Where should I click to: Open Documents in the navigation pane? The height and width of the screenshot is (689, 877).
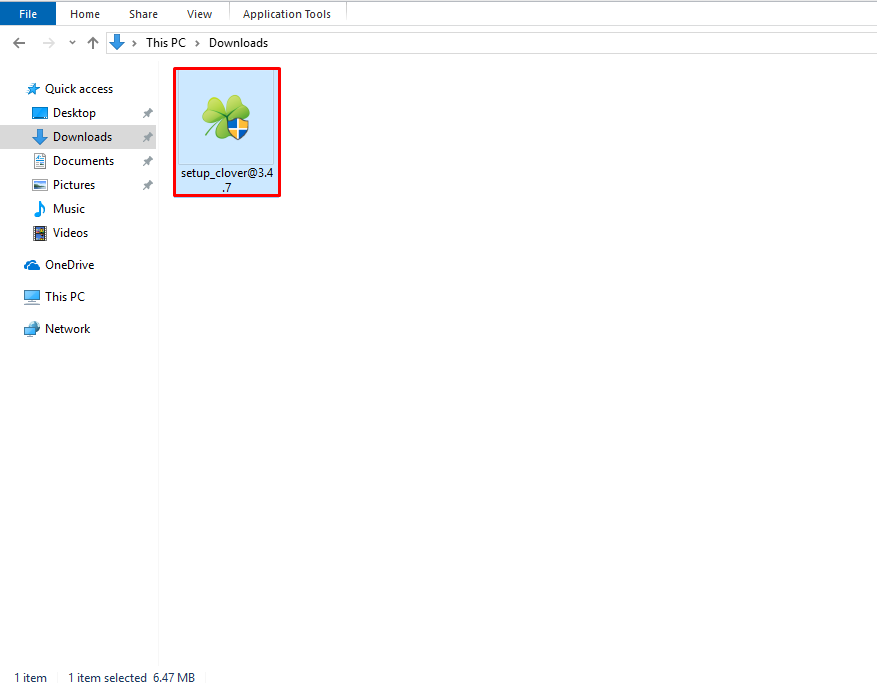pos(83,161)
